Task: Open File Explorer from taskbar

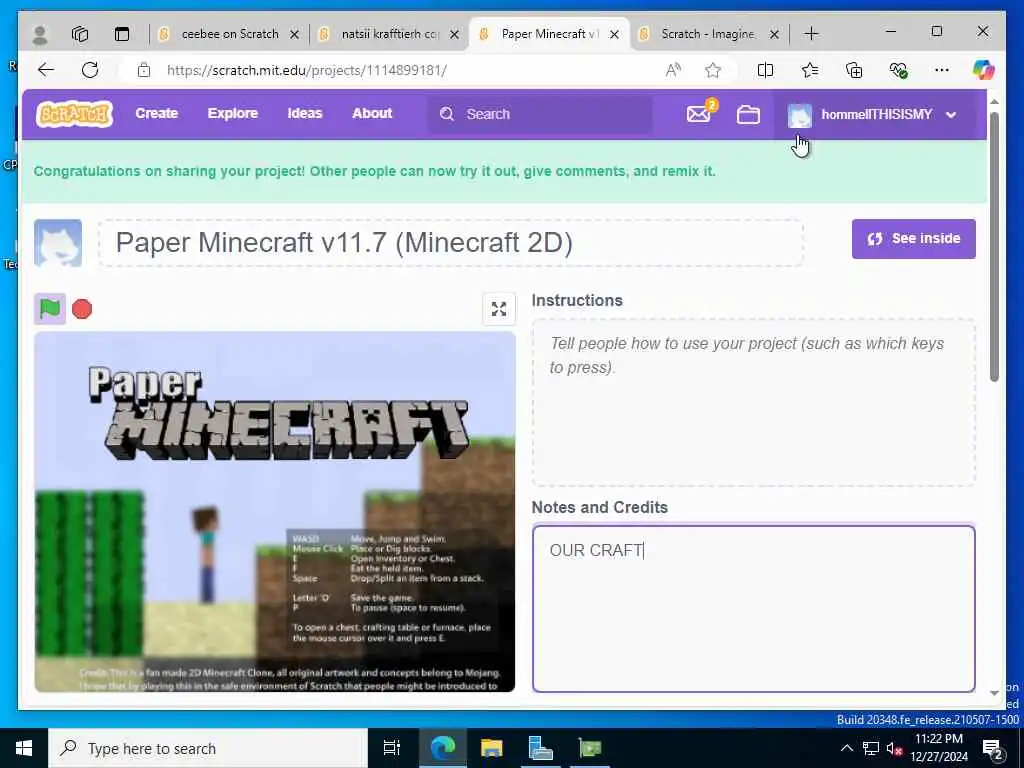Action: pos(492,748)
